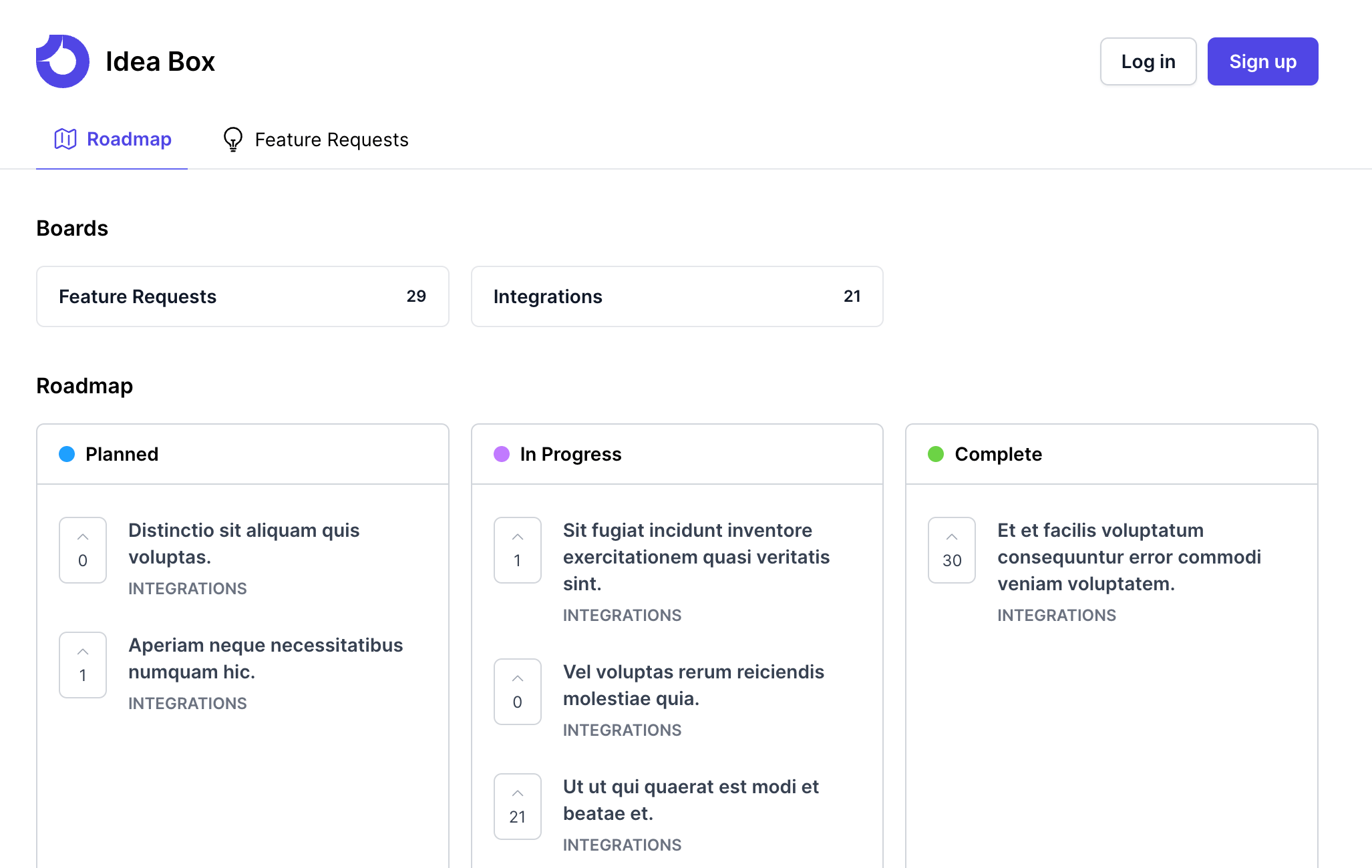
Task: Click the Idea Box logo icon
Action: pos(63,61)
